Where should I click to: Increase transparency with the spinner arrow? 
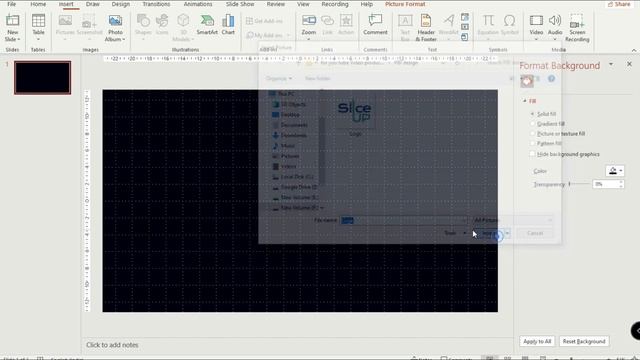[621, 182]
